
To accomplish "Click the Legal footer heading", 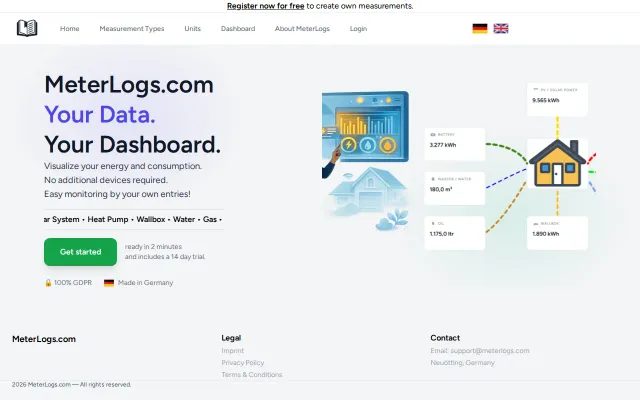I will (231, 338).
